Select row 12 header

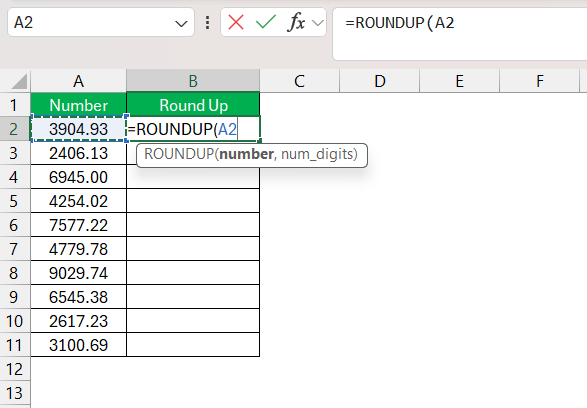click(15, 369)
